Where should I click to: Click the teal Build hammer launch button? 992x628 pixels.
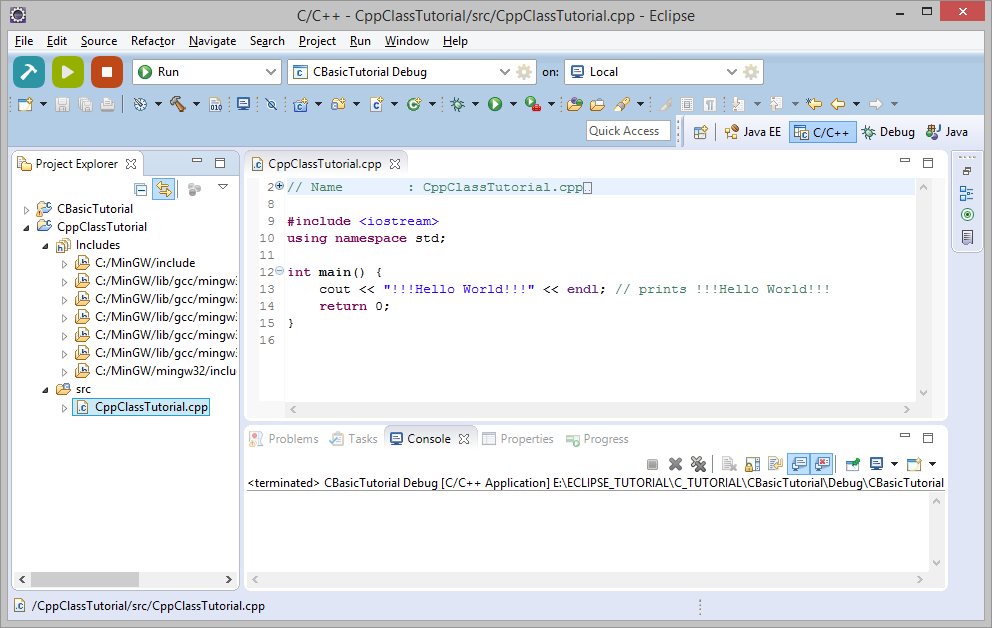click(29, 72)
